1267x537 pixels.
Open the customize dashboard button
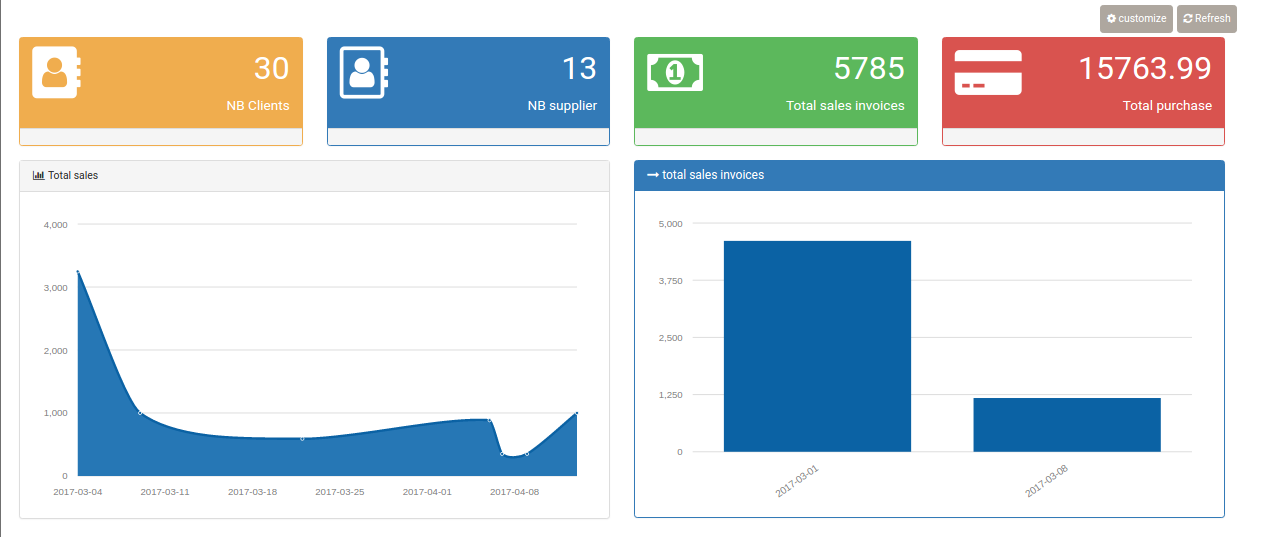[x=1136, y=19]
